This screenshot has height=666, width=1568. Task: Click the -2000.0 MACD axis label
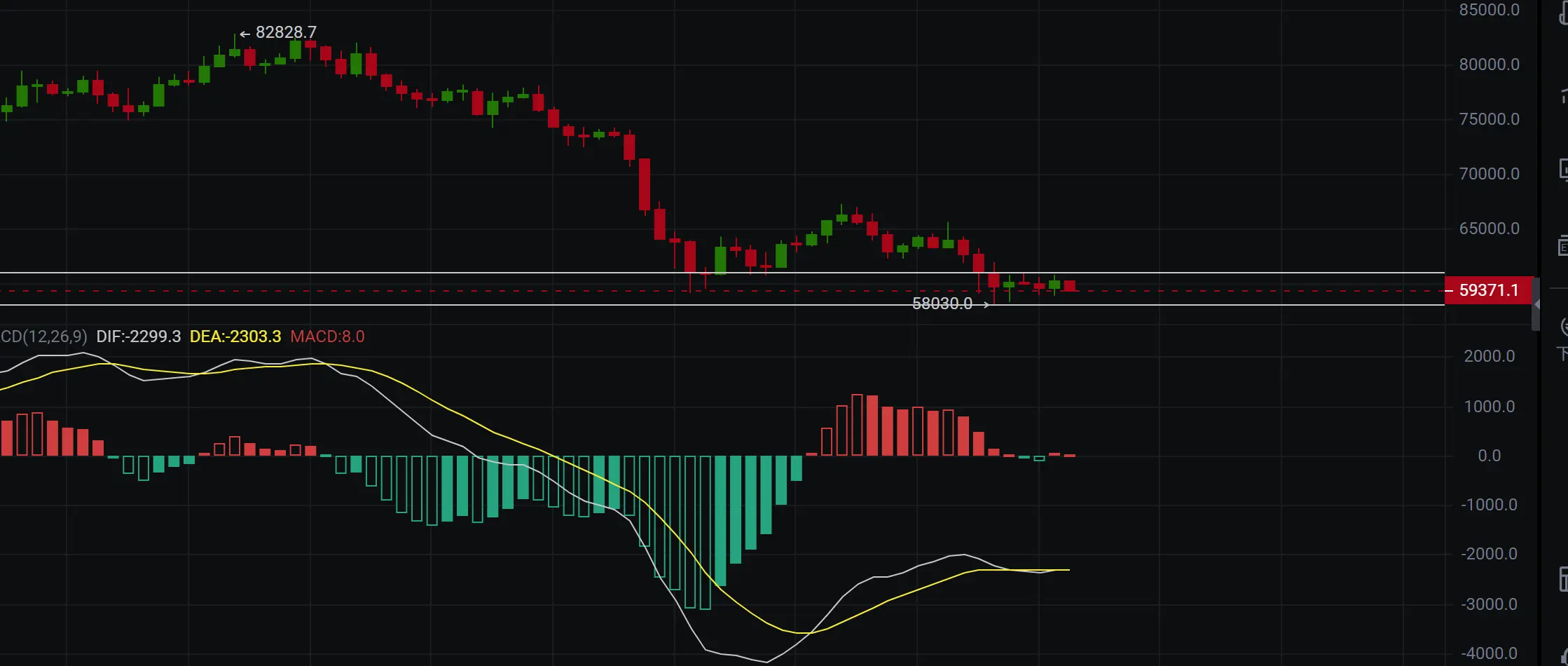pos(1489,554)
